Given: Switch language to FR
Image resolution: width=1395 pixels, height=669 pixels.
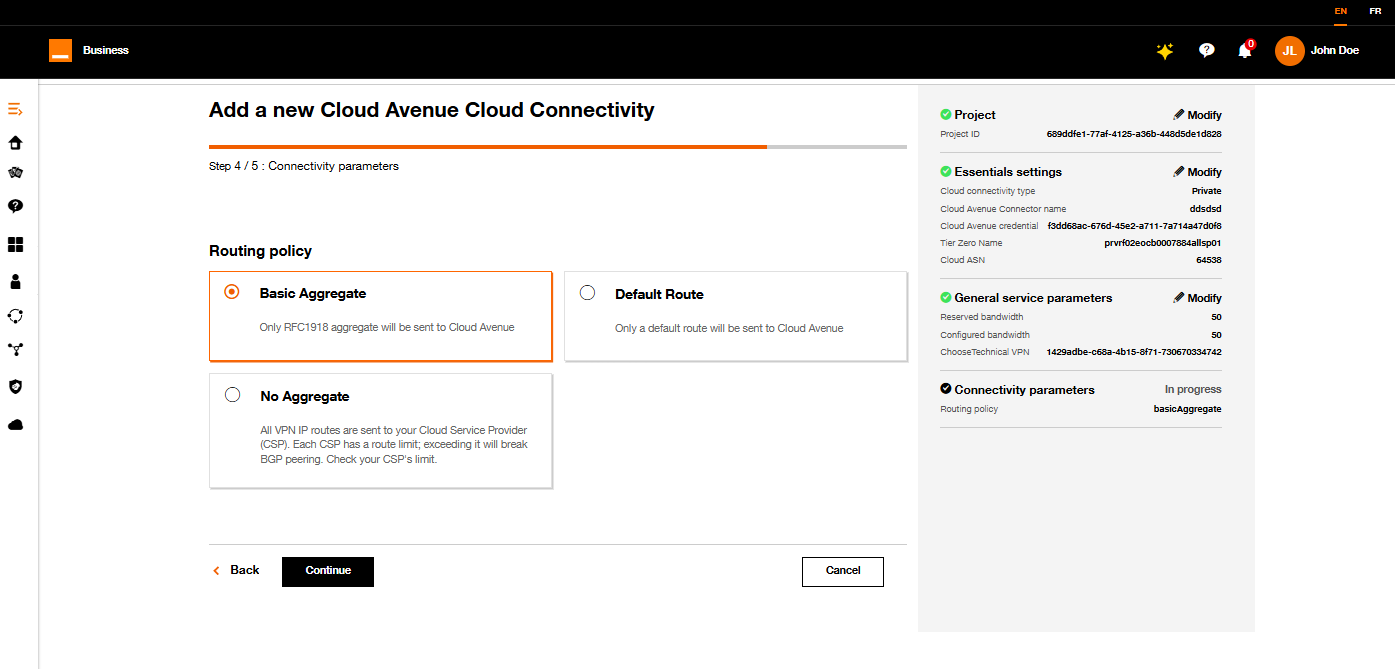Looking at the screenshot, I should (x=1375, y=11).
